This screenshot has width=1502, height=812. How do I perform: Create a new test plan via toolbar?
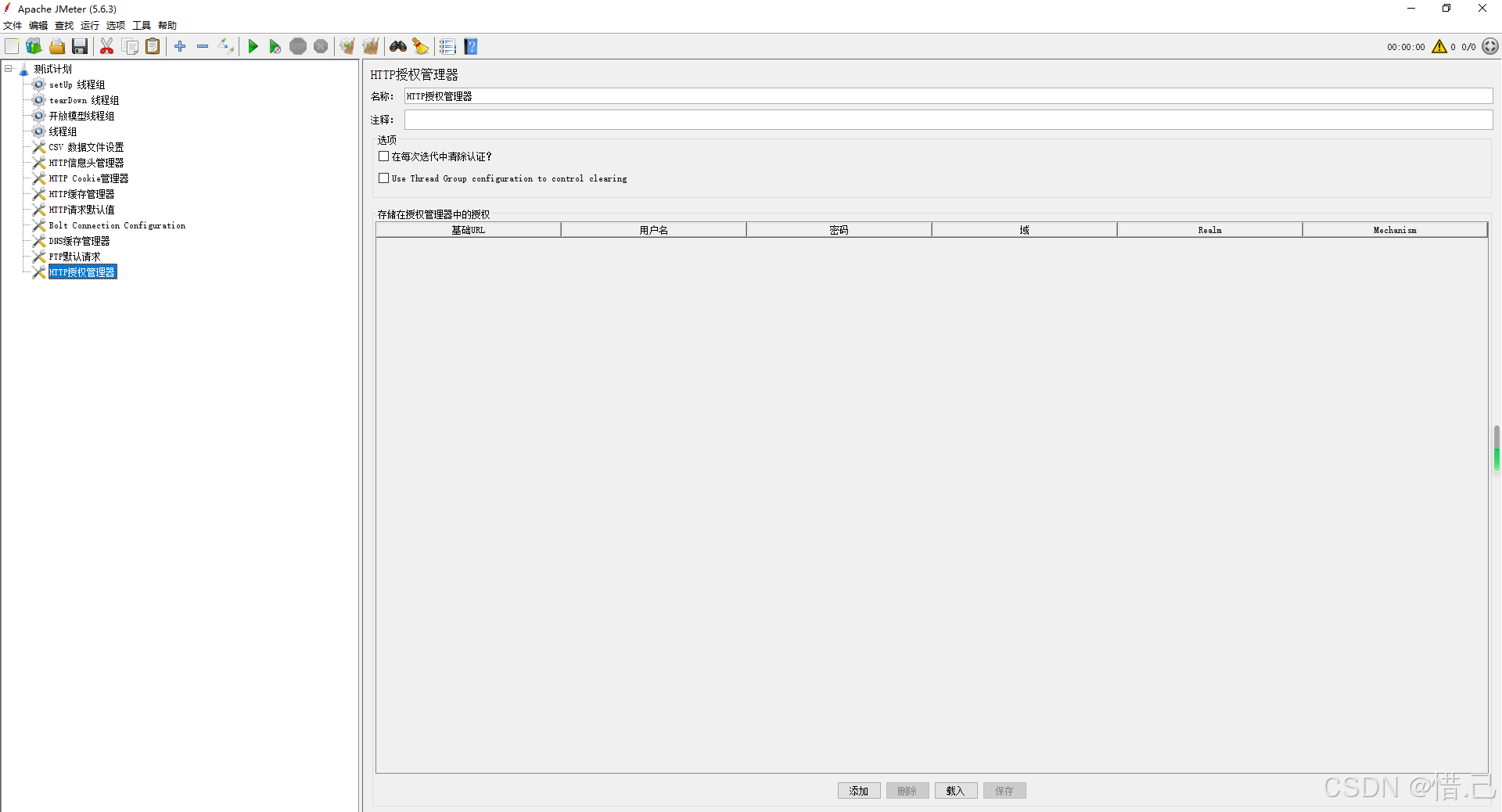coord(12,47)
